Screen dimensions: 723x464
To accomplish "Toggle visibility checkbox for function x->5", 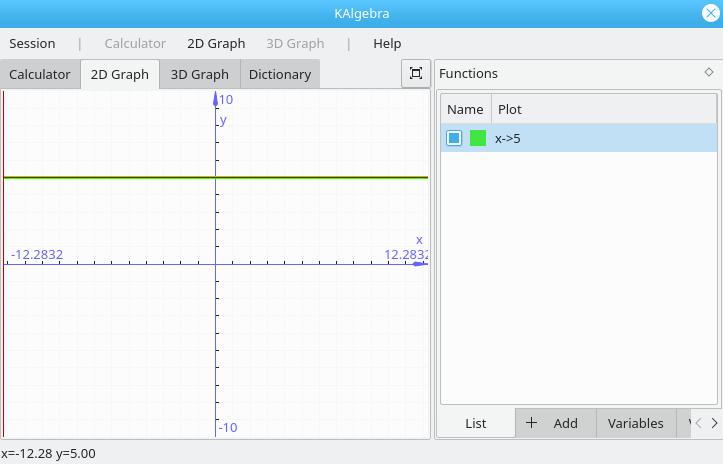I will (454, 138).
